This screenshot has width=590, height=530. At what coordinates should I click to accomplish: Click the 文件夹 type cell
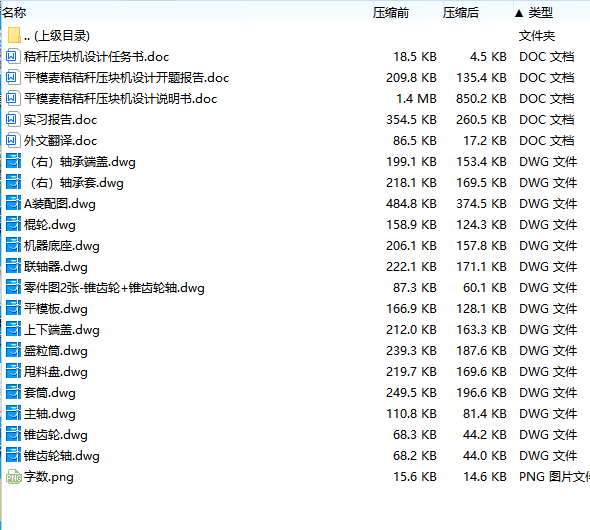(x=537, y=36)
